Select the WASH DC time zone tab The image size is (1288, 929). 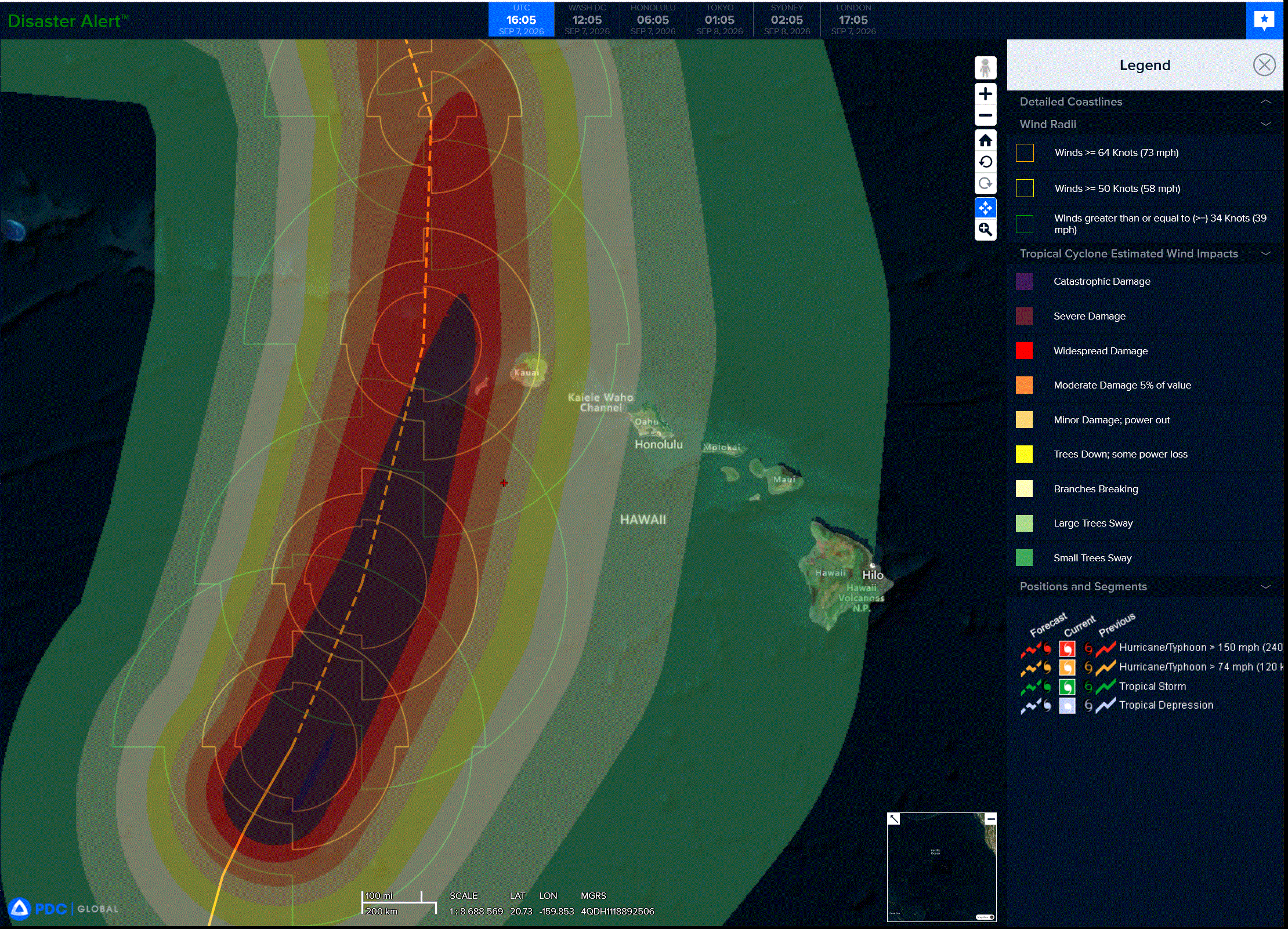pos(587,20)
